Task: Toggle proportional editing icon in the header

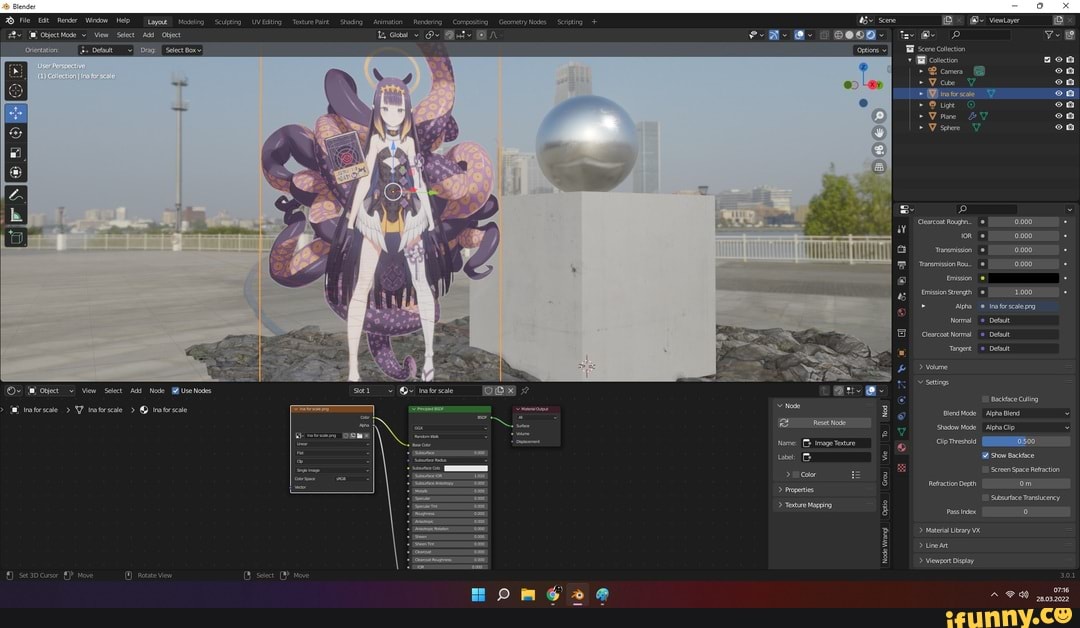Action: pyautogui.click(x=480, y=35)
